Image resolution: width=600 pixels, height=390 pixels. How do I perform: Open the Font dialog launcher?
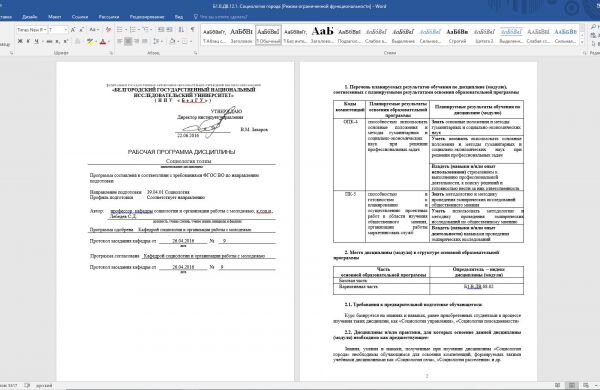point(111,53)
